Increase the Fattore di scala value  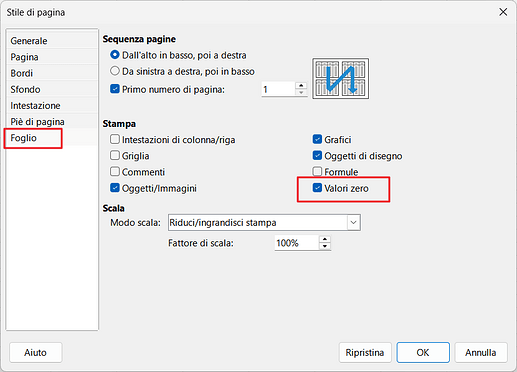tap(325, 239)
